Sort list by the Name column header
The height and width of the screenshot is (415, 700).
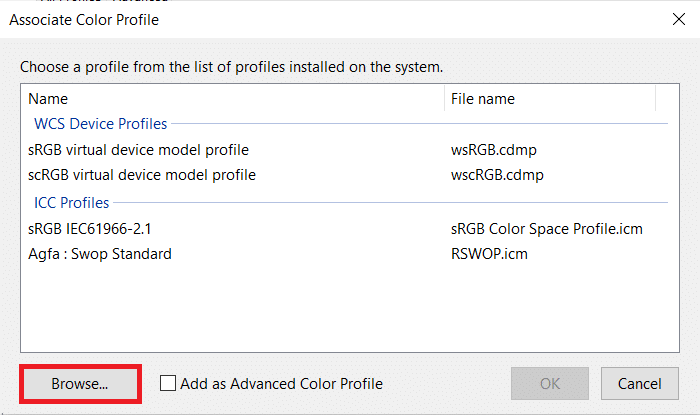point(230,99)
